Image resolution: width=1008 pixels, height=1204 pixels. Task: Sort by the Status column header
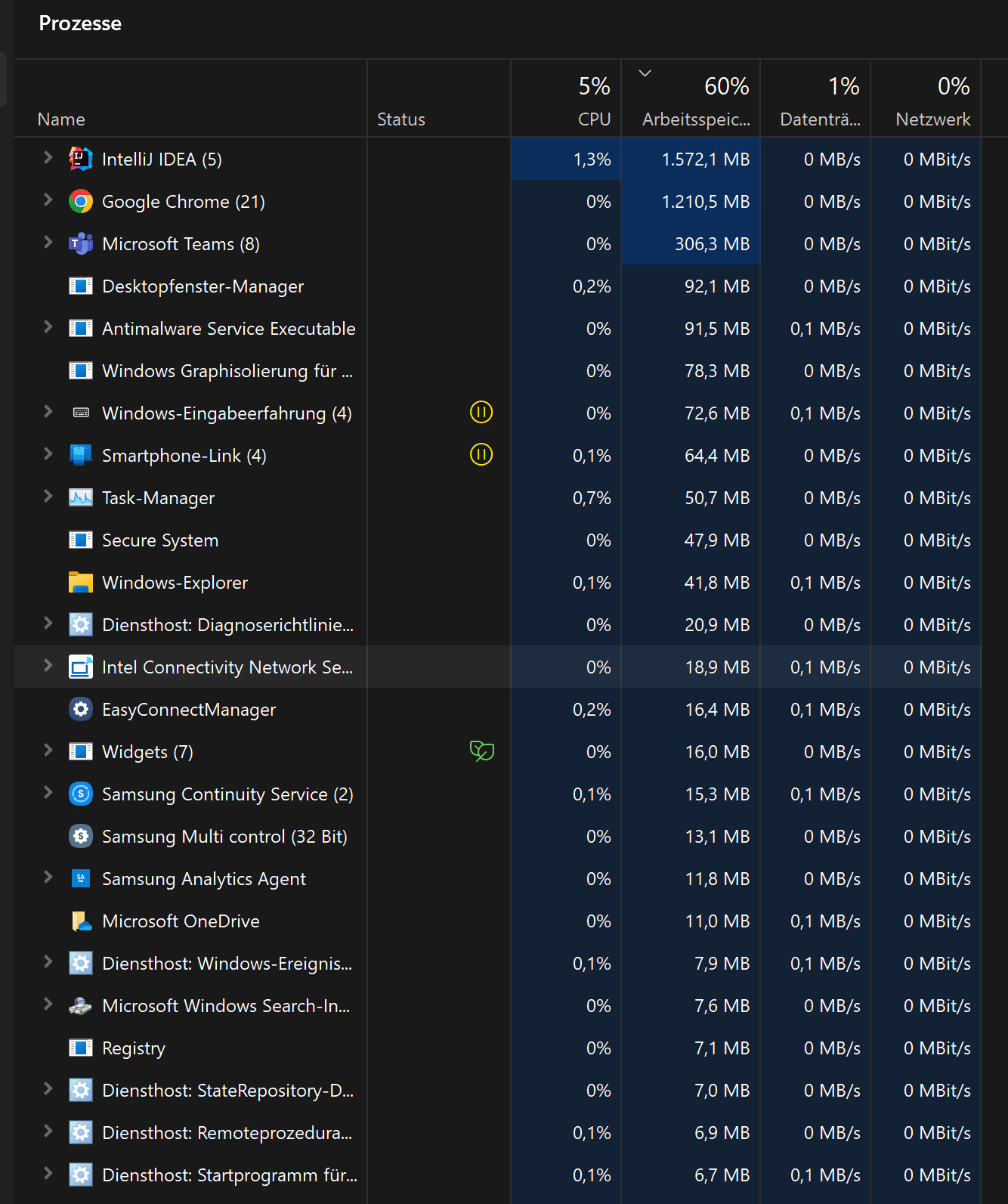coord(439,98)
